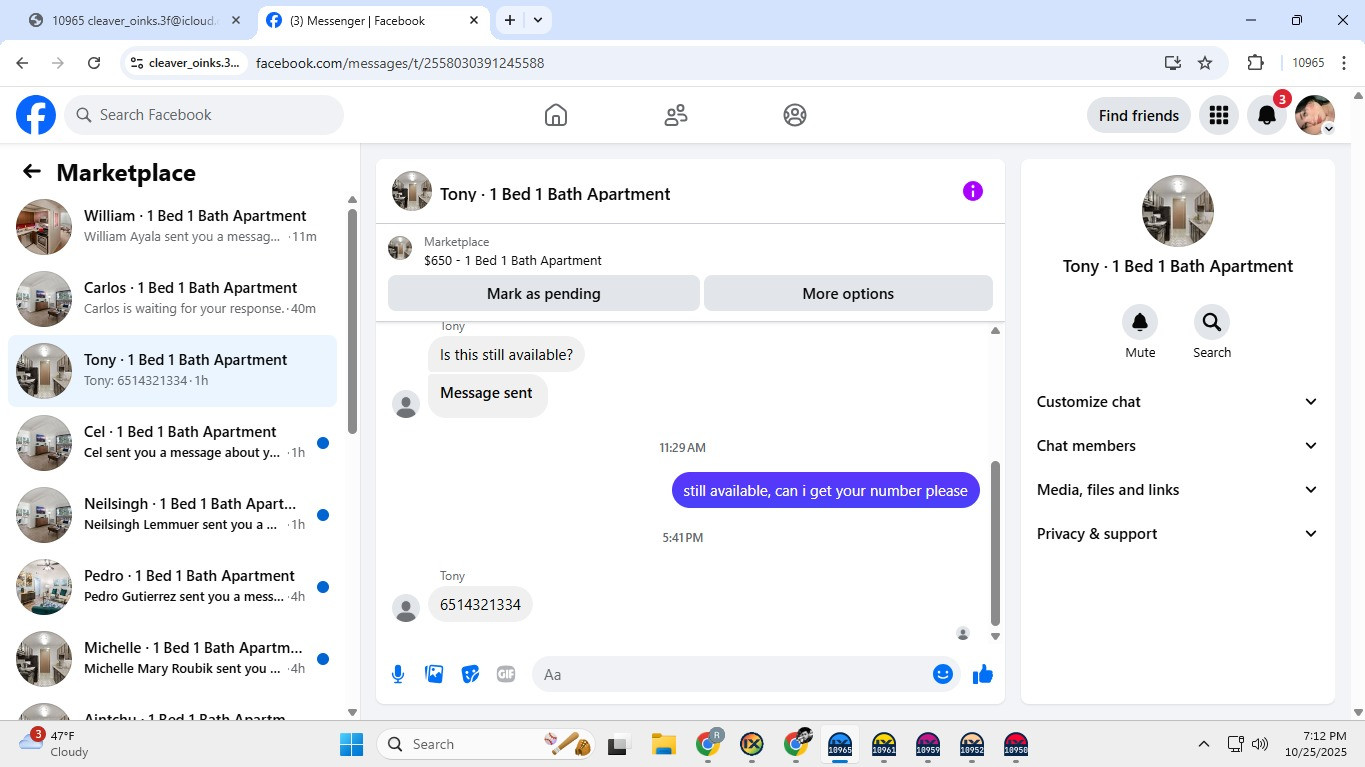
Task: Open browser extensions puzzle icon
Action: (1256, 63)
